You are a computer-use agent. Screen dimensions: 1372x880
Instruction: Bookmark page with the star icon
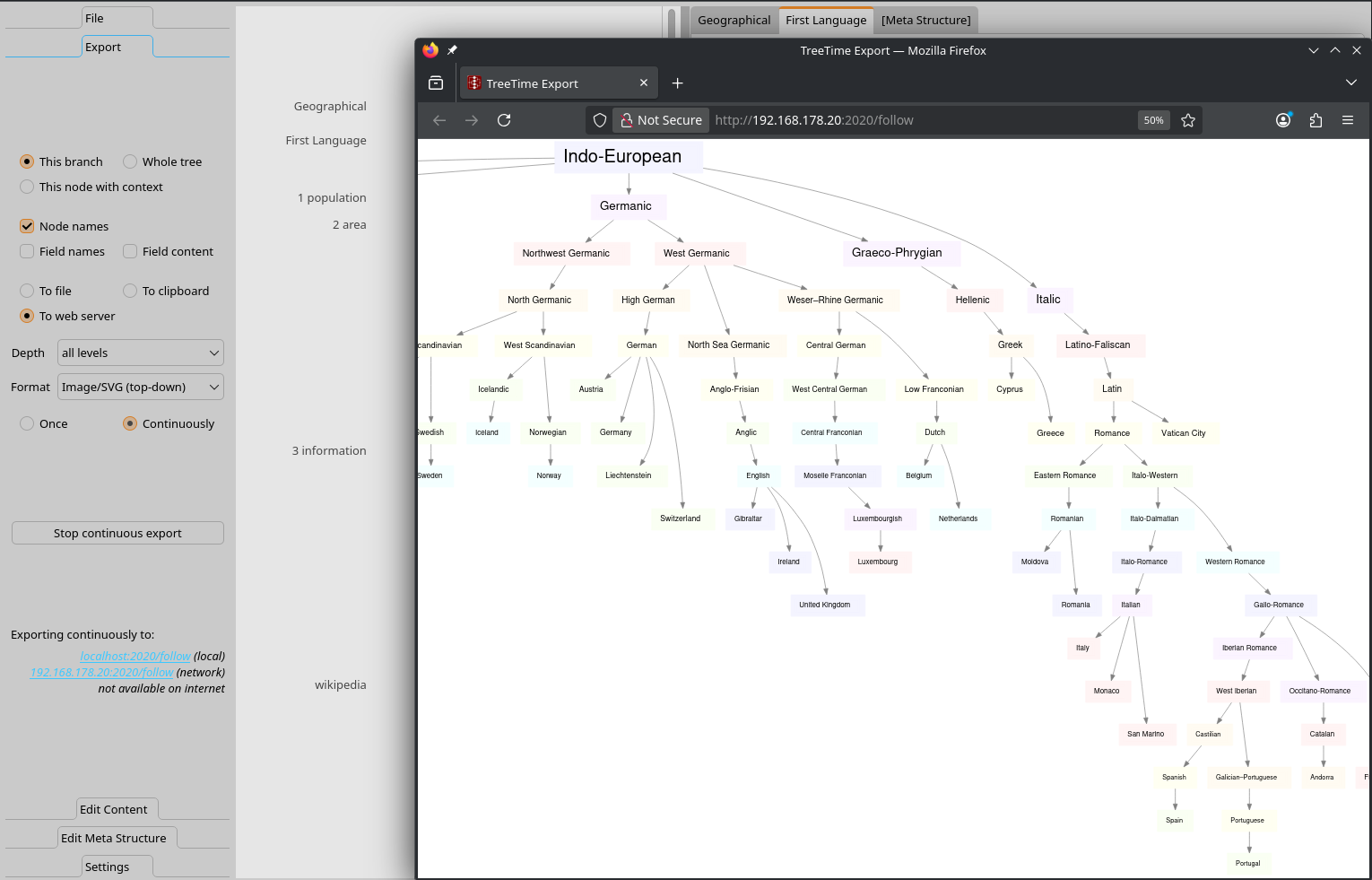point(1188,120)
